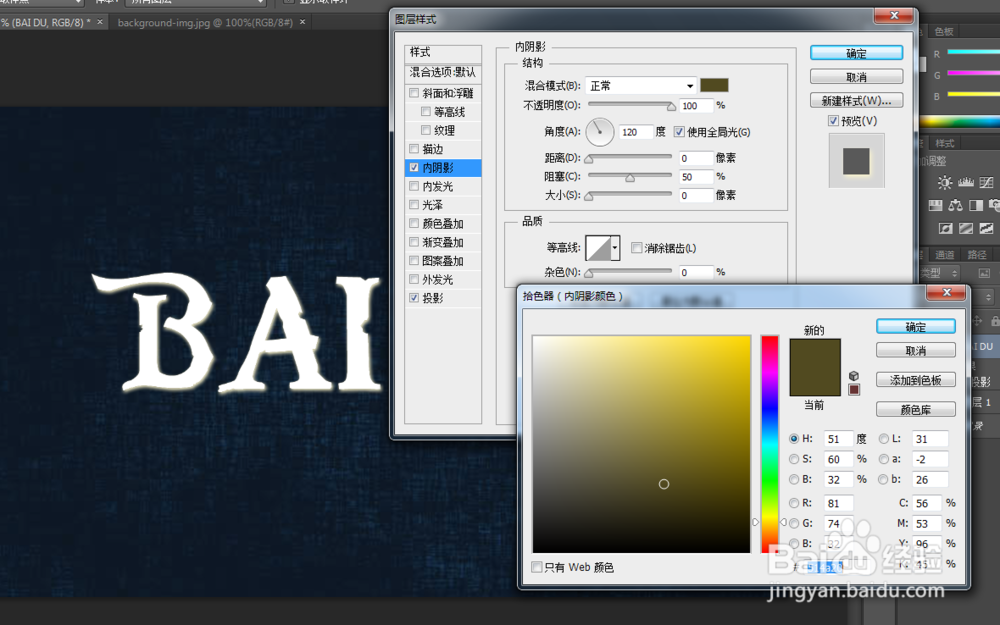
Task: Add a Brightness/Contrast adjustment from the sun icon
Action: coord(945,183)
